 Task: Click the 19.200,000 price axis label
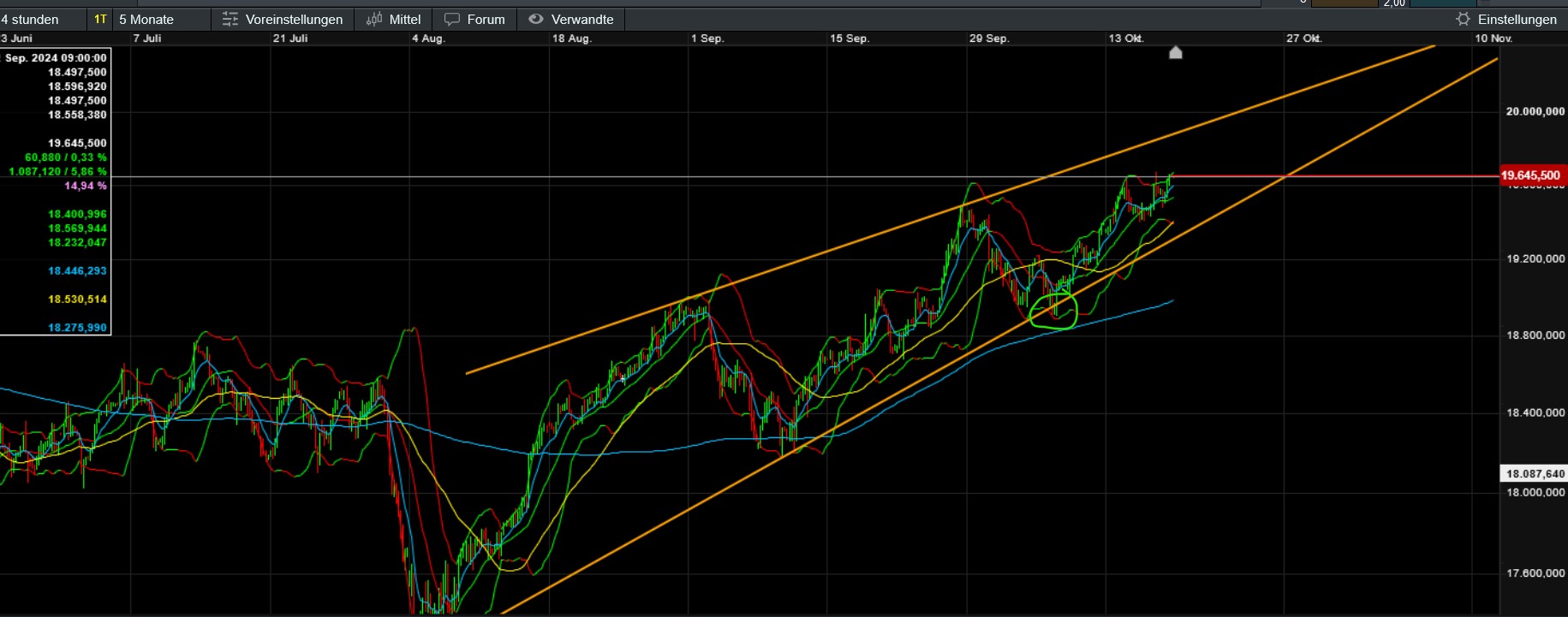(x=1535, y=259)
